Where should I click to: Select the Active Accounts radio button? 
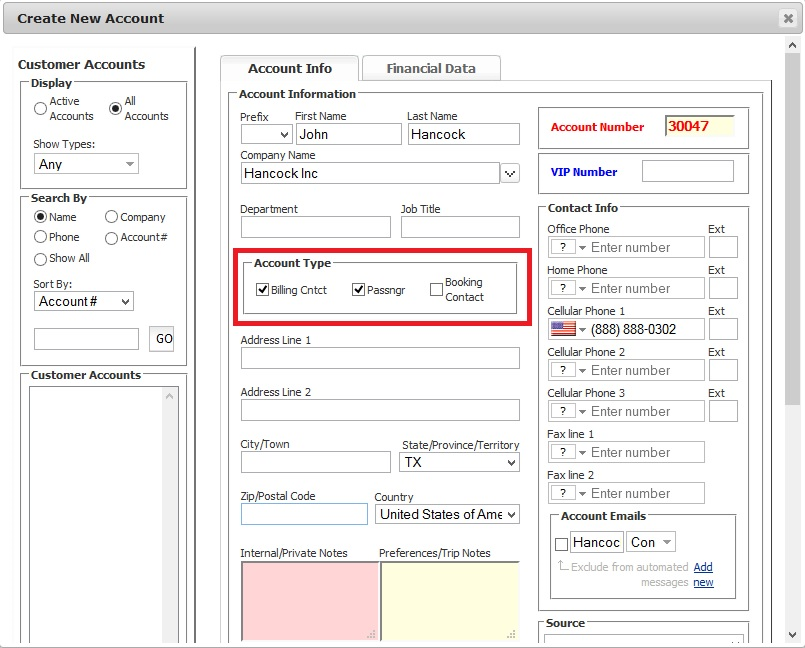[x=40, y=108]
